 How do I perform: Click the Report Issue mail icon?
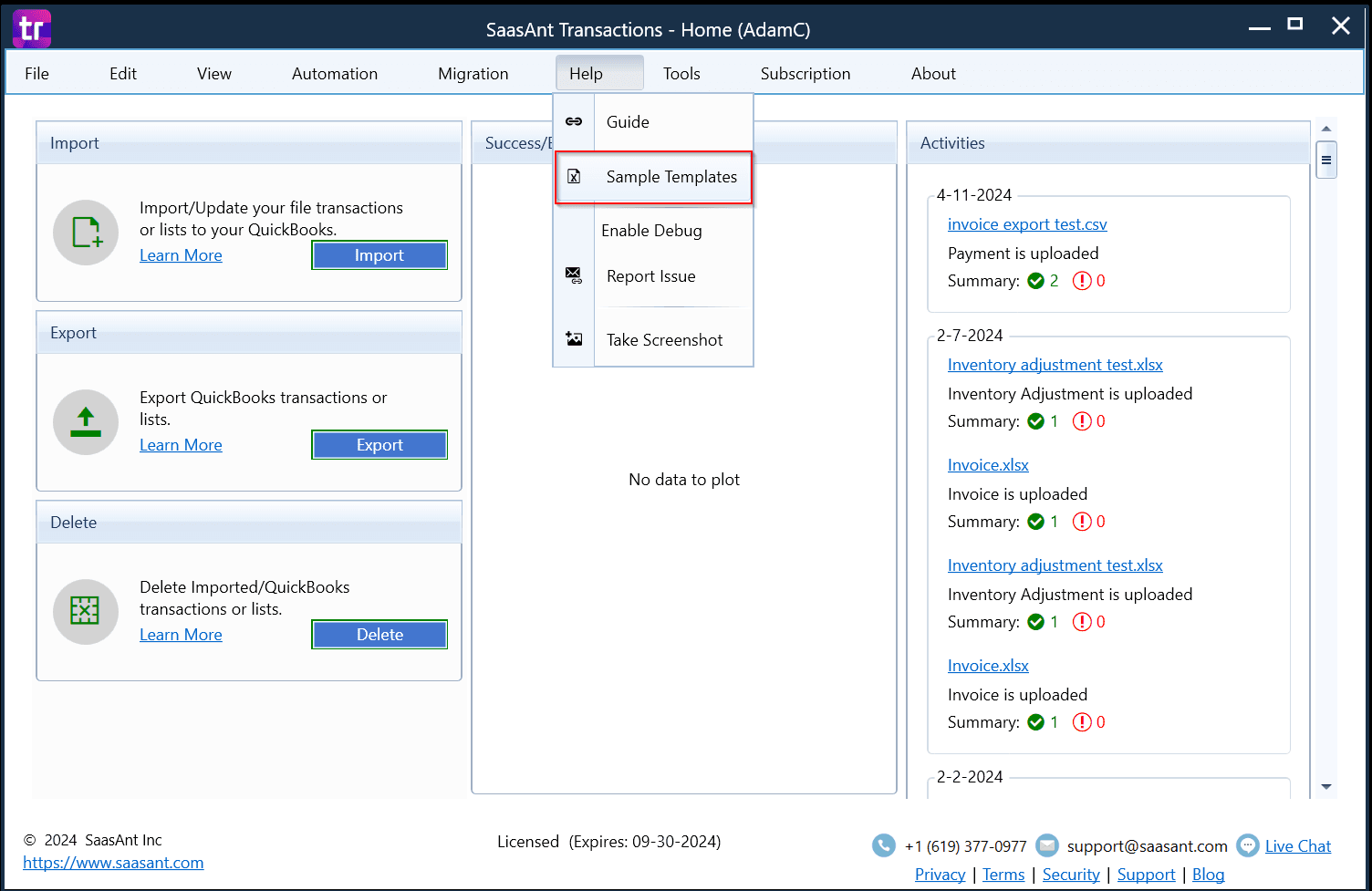tap(574, 275)
